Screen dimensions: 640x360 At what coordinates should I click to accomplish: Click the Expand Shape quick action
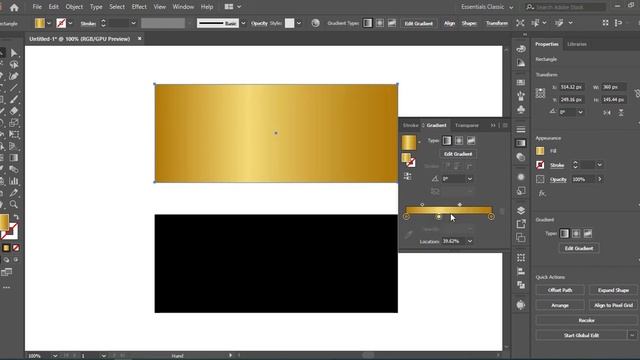(613, 290)
